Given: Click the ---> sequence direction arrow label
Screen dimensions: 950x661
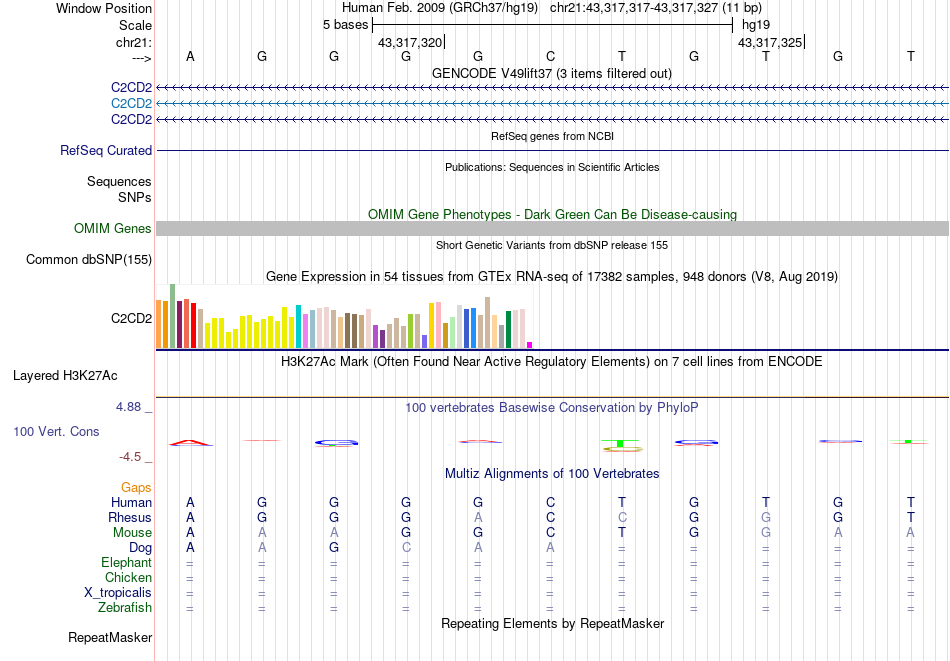Looking at the screenshot, I should pos(141,58).
